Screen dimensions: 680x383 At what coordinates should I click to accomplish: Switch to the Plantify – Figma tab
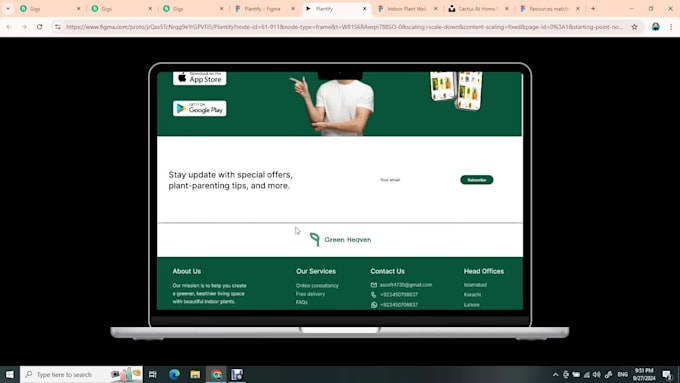point(262,9)
